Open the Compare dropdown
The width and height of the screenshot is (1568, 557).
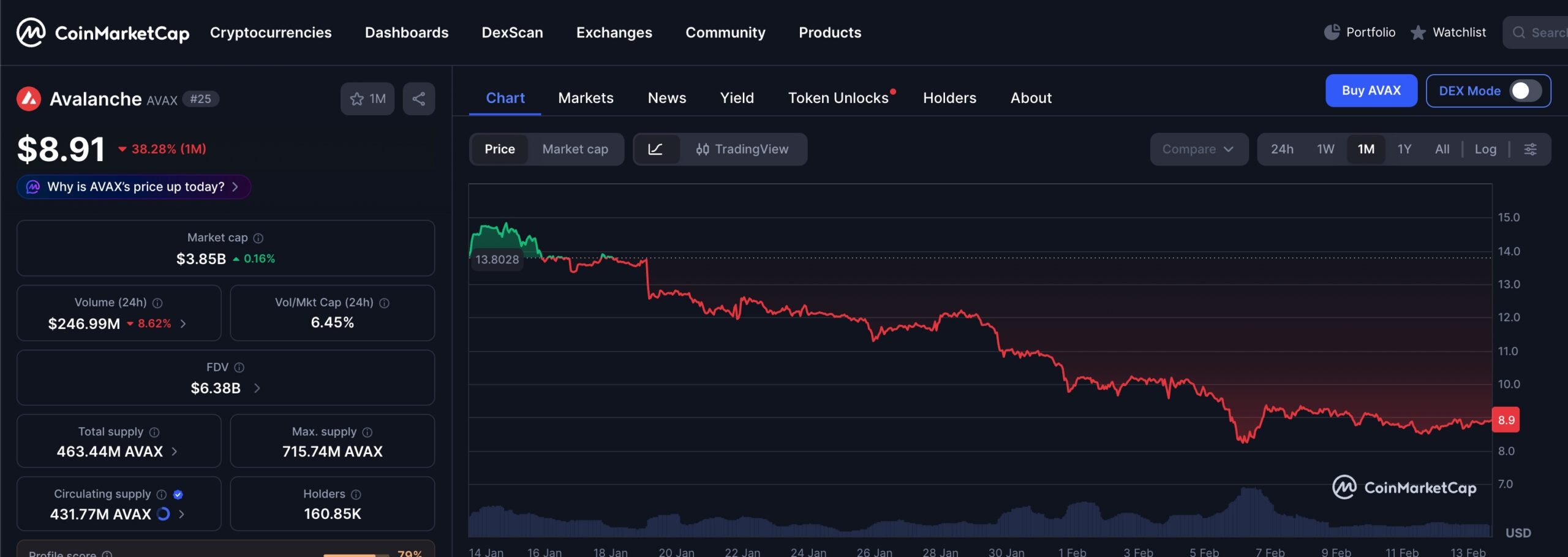point(1199,150)
